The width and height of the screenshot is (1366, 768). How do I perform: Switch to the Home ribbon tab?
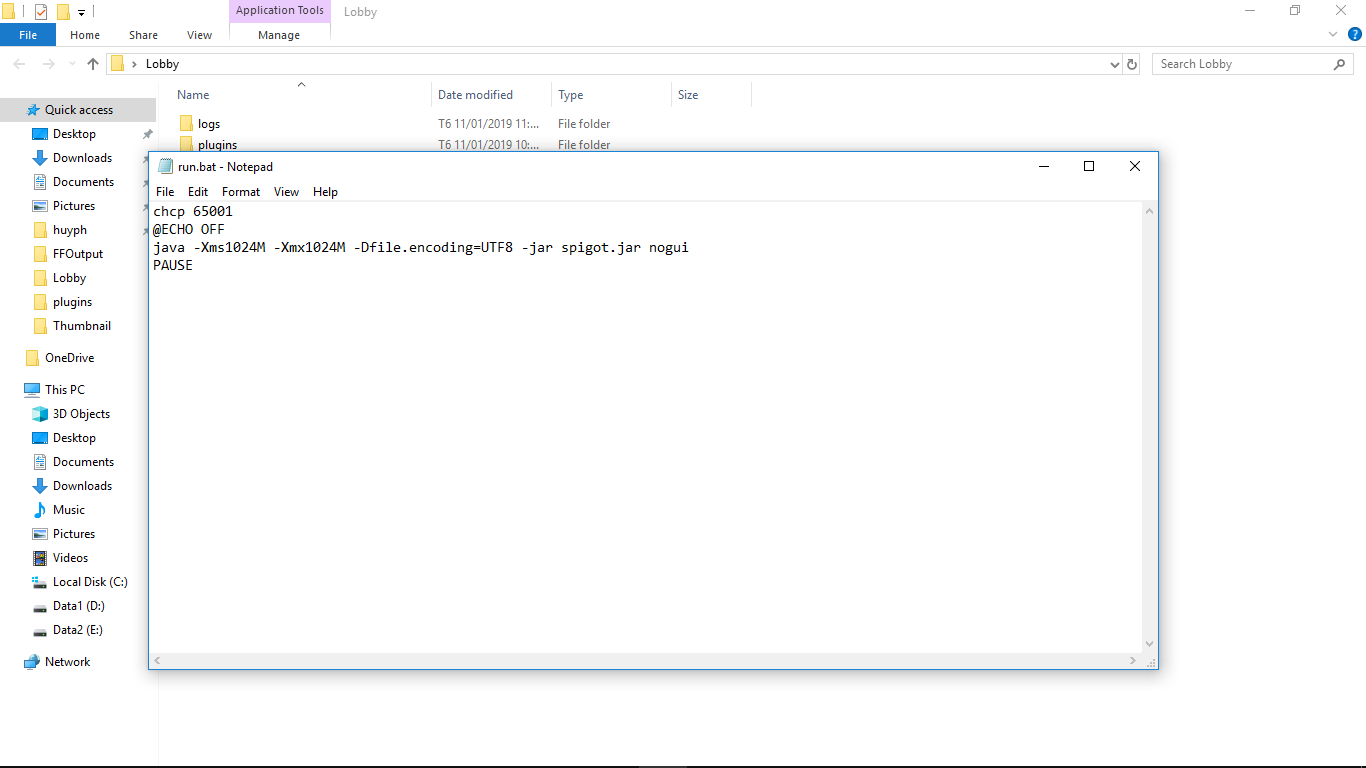pos(85,35)
